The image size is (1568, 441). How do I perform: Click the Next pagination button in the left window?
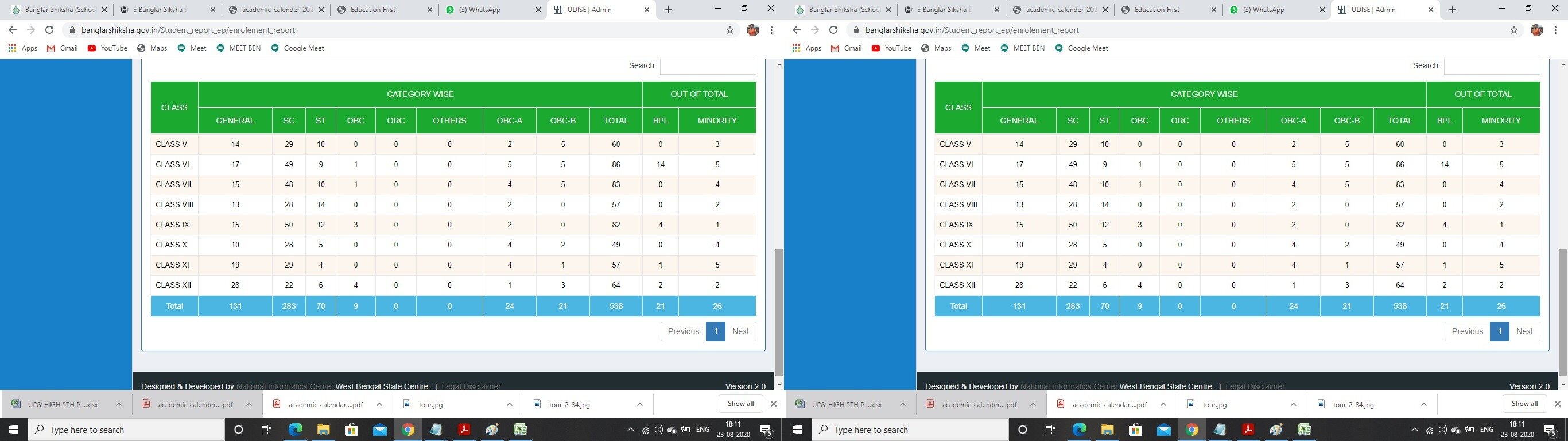click(x=740, y=331)
